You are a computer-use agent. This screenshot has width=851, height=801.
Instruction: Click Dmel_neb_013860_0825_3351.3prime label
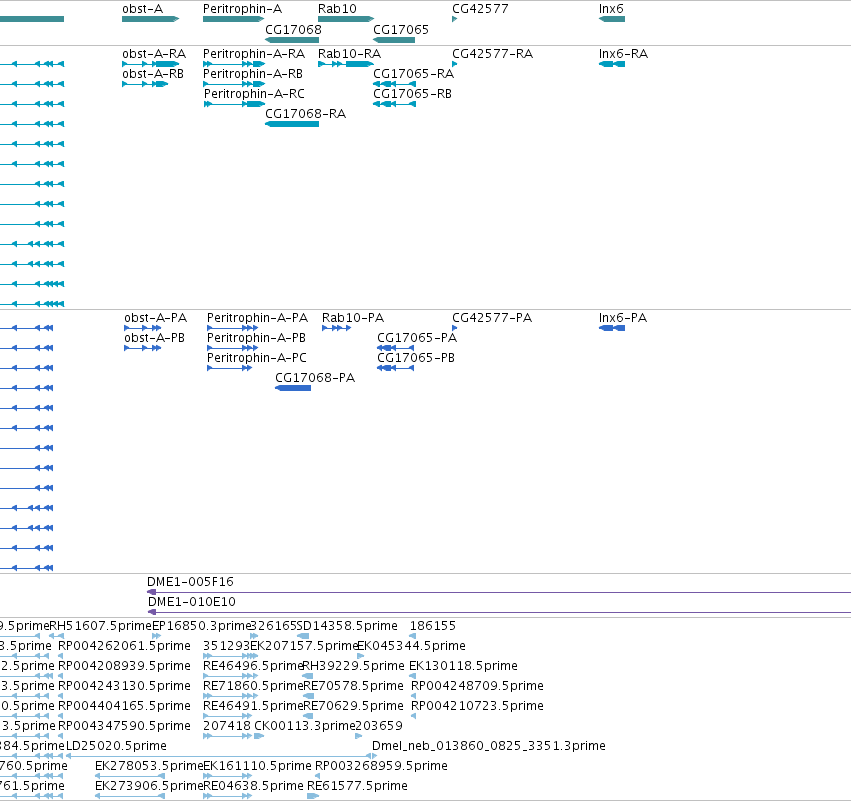[489, 746]
